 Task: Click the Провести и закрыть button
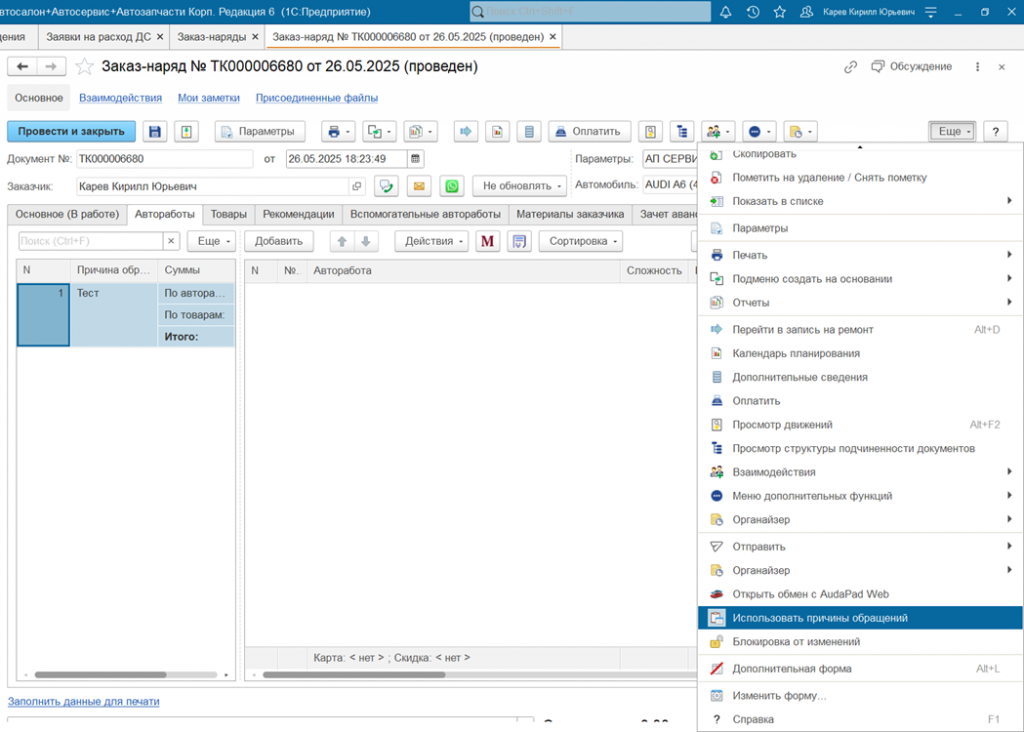71,132
